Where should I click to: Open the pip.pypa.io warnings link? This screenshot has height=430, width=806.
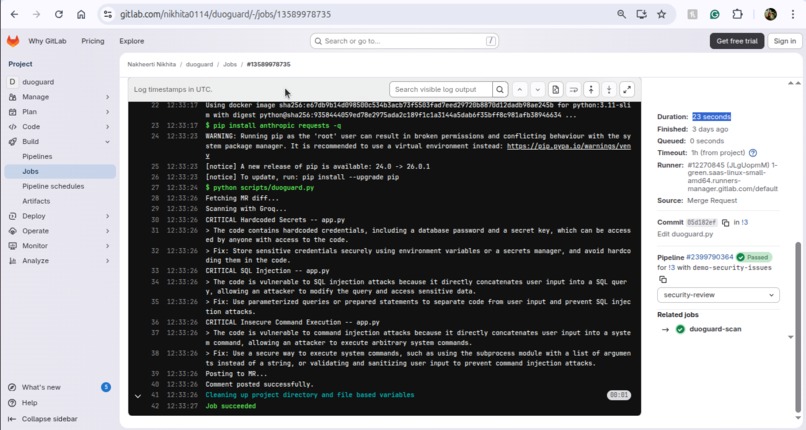[x=568, y=146]
